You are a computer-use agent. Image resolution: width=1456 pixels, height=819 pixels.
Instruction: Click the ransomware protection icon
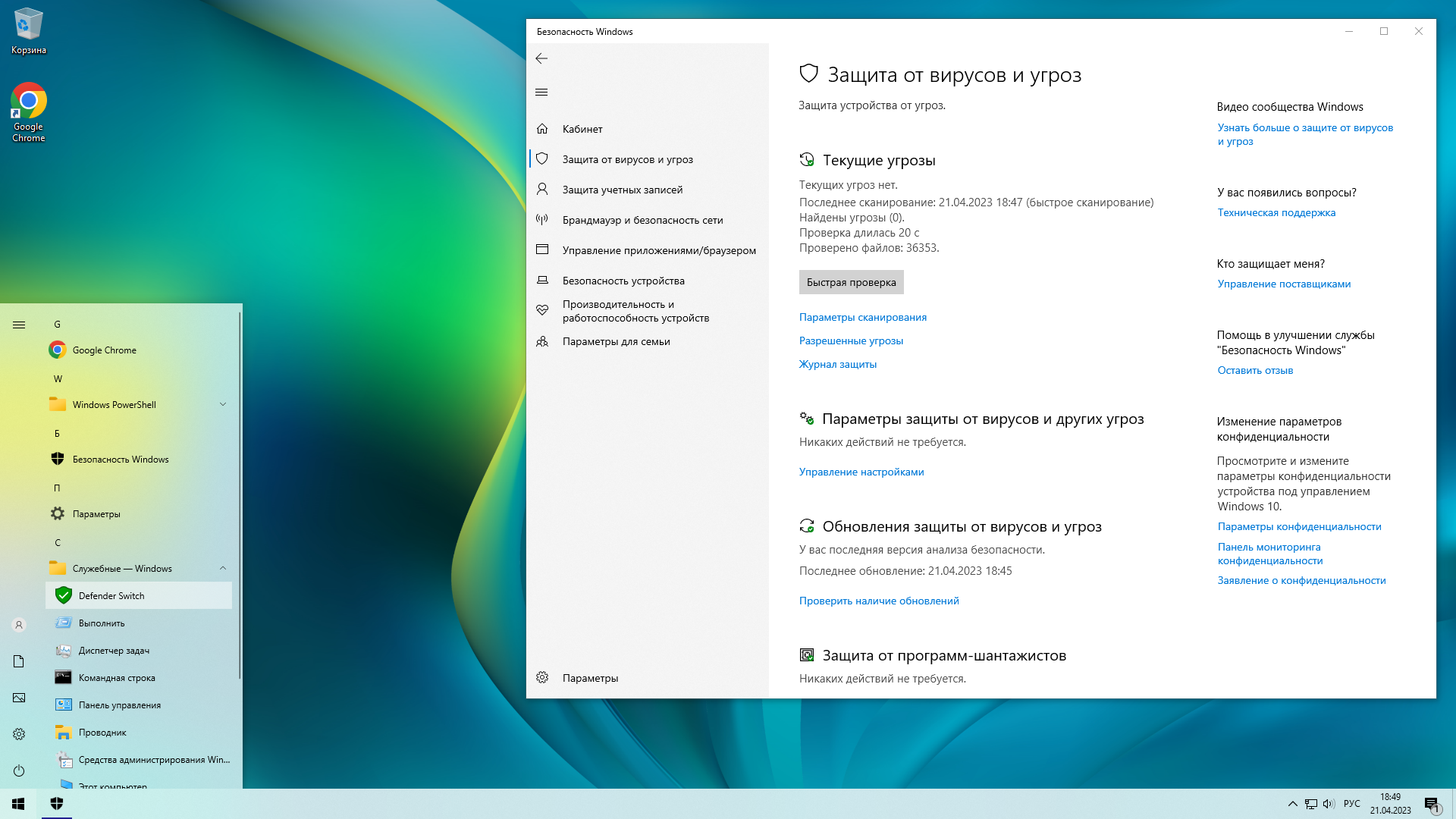[x=807, y=655]
